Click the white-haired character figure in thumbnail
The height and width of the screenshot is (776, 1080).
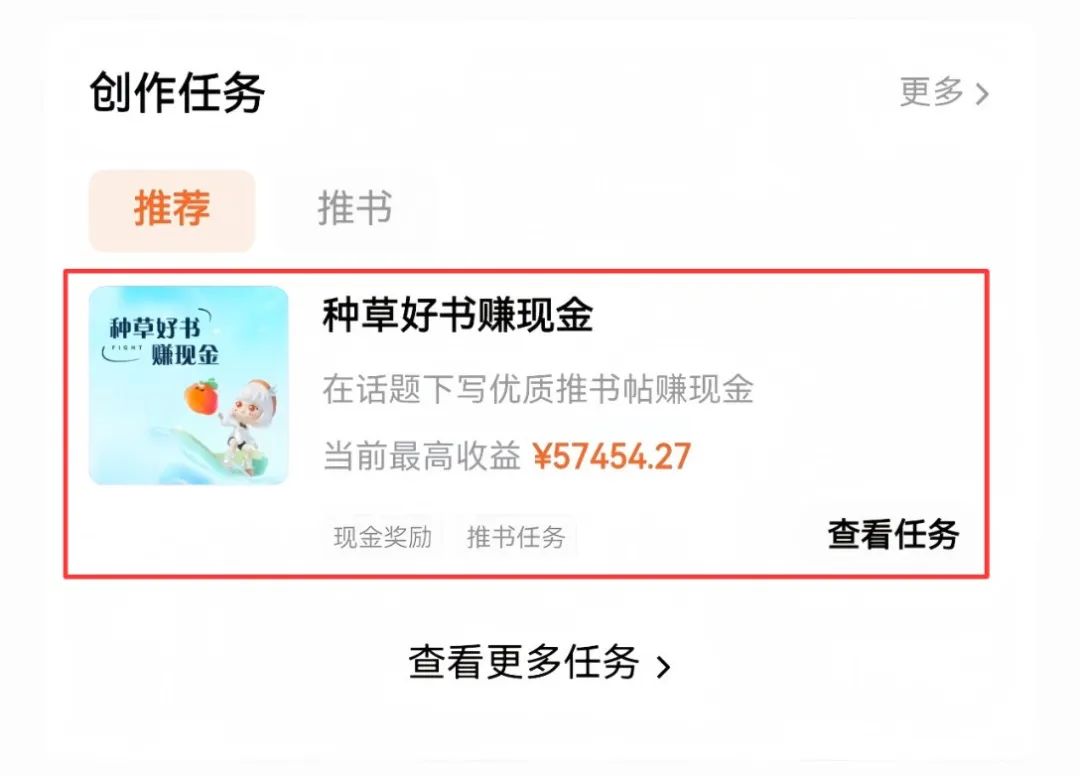coord(249,428)
